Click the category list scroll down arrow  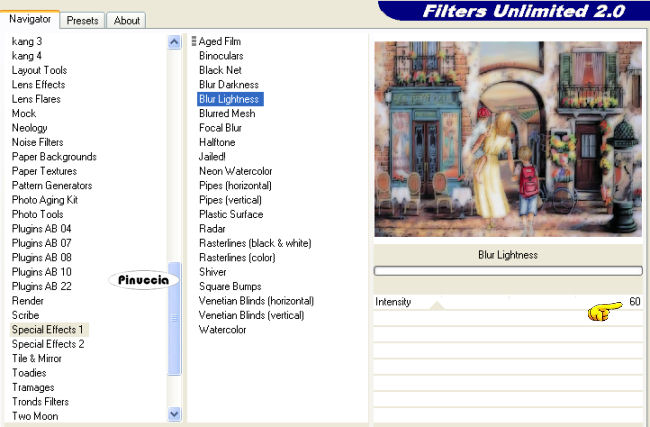(174, 413)
